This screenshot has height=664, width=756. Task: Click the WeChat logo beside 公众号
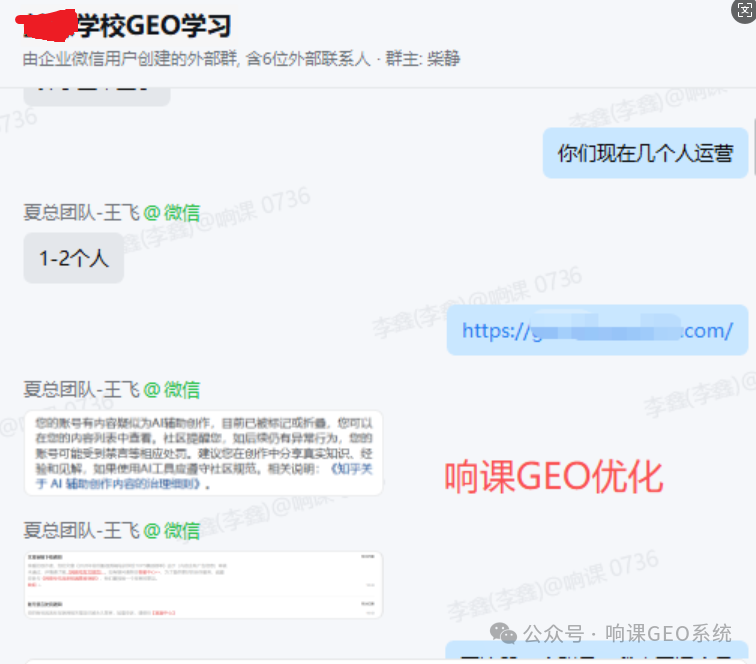tap(503, 633)
